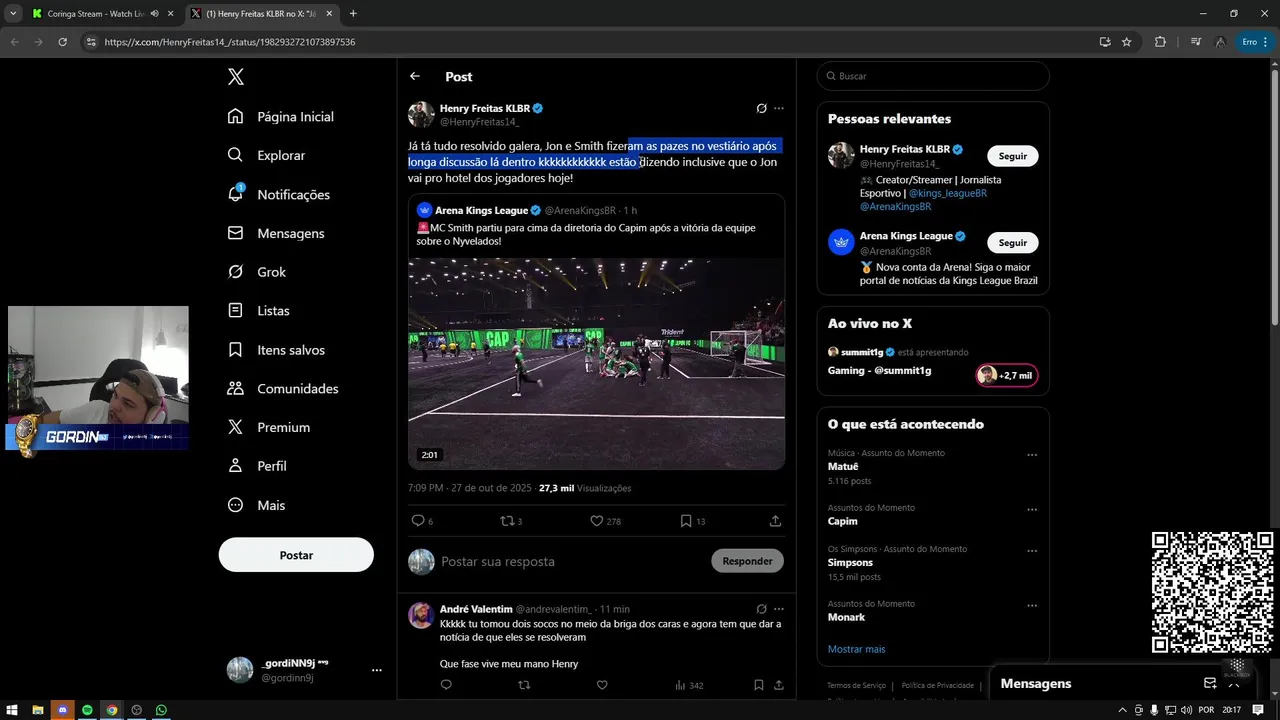
Task: Repost André Valentim's comment
Action: click(524, 685)
